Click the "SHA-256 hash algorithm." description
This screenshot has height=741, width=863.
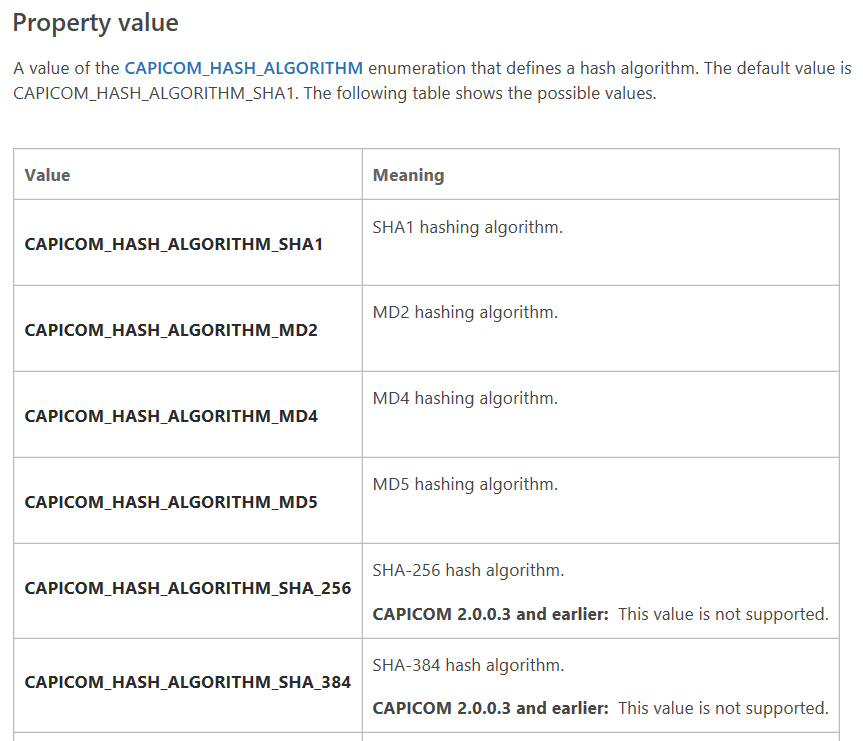point(468,570)
